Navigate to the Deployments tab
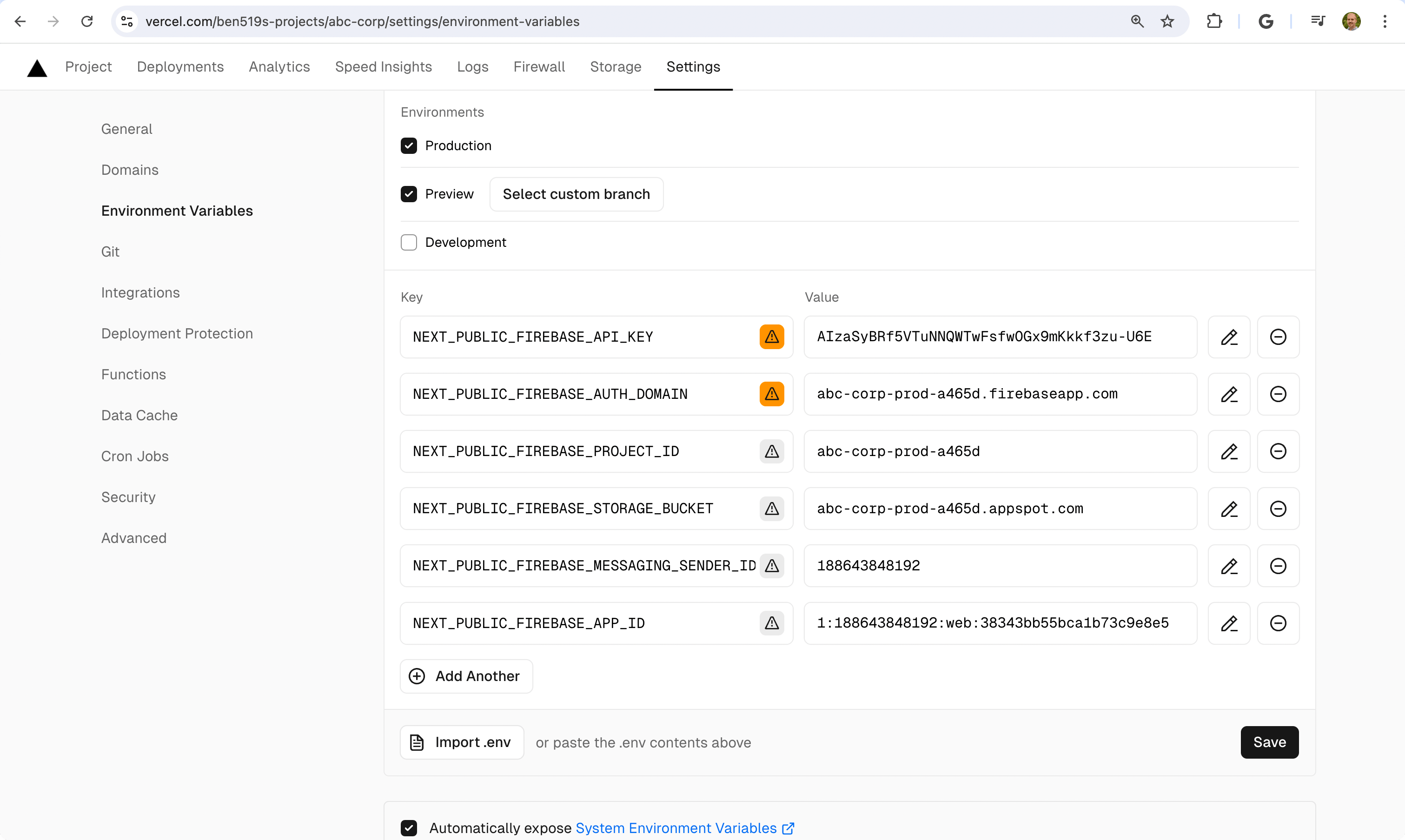Screen dimensions: 1405x840 pyautogui.click(x=180, y=66)
